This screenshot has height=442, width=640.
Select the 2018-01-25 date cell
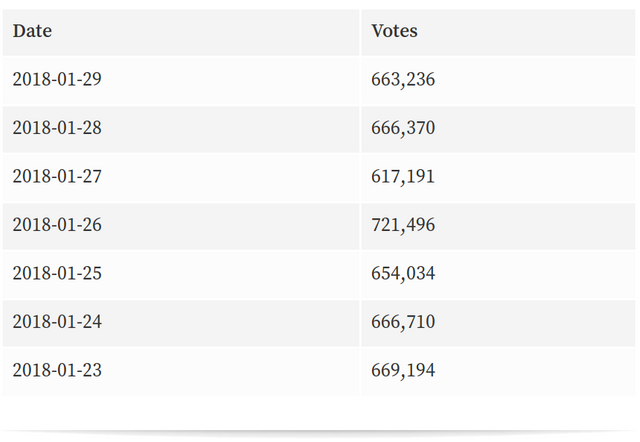[181, 275]
